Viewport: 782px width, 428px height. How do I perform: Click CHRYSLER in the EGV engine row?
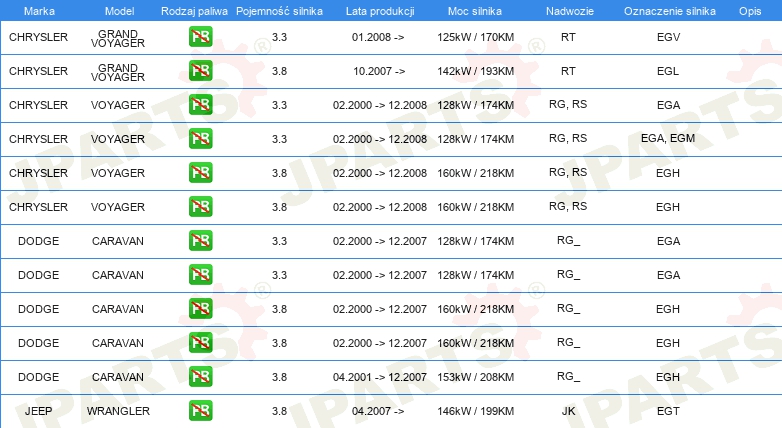[38, 37]
